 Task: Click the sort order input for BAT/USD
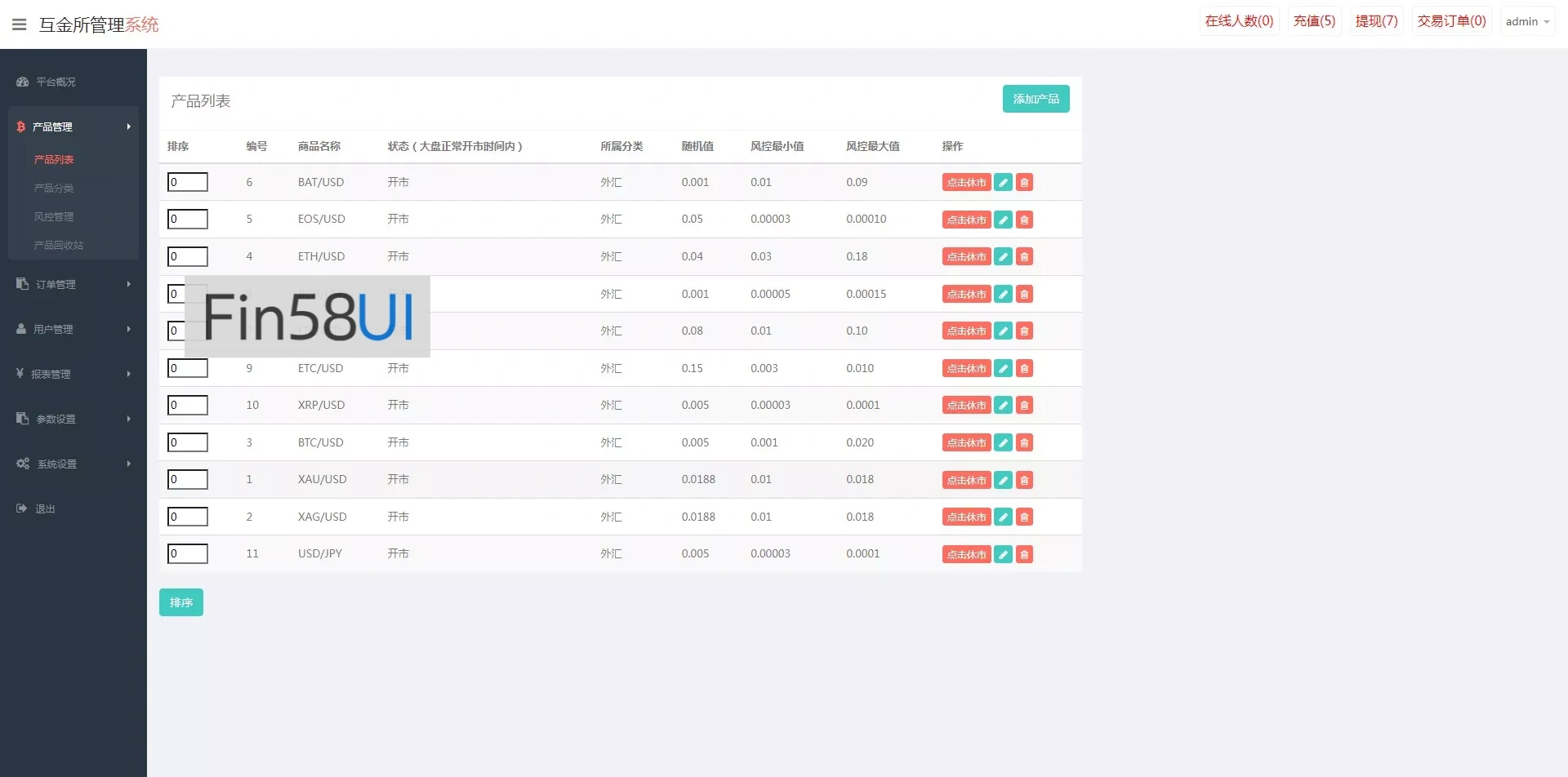pyautogui.click(x=188, y=182)
